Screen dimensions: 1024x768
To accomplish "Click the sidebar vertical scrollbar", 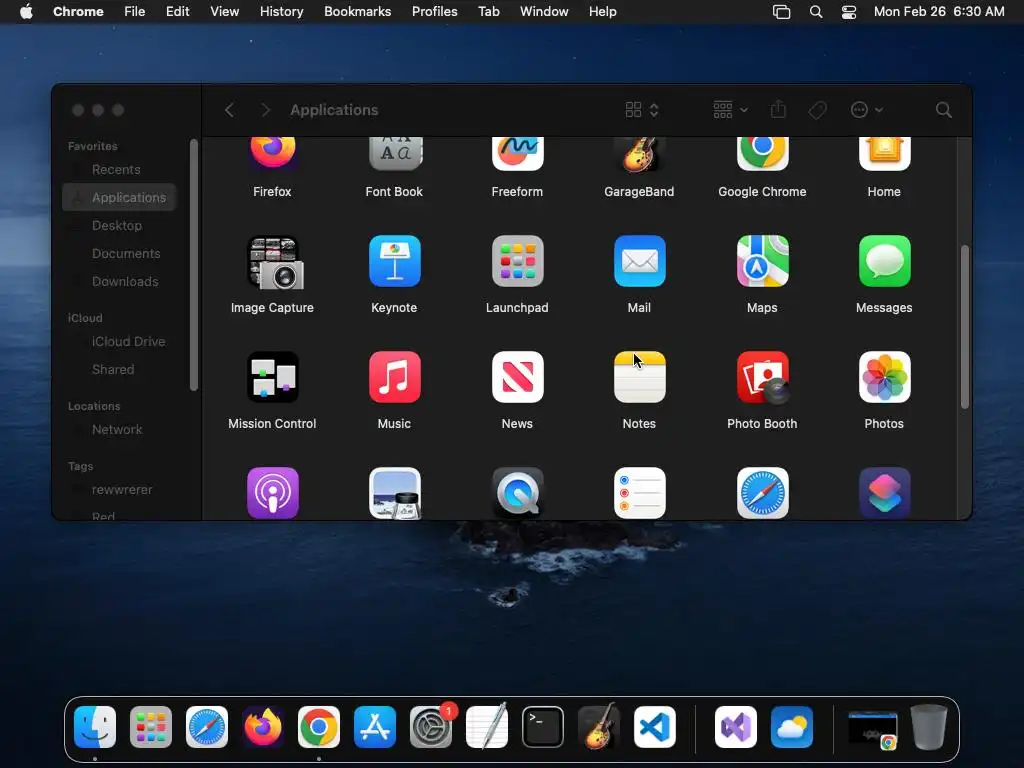I will 193,264.
